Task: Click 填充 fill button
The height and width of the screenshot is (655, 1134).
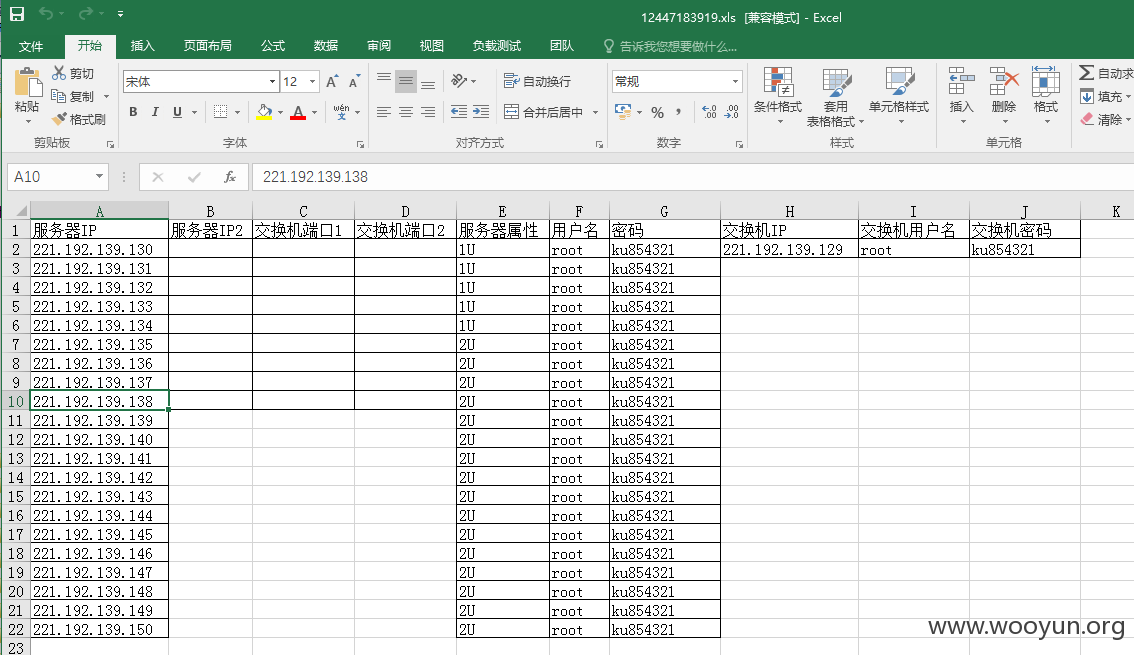Action: point(1104,96)
